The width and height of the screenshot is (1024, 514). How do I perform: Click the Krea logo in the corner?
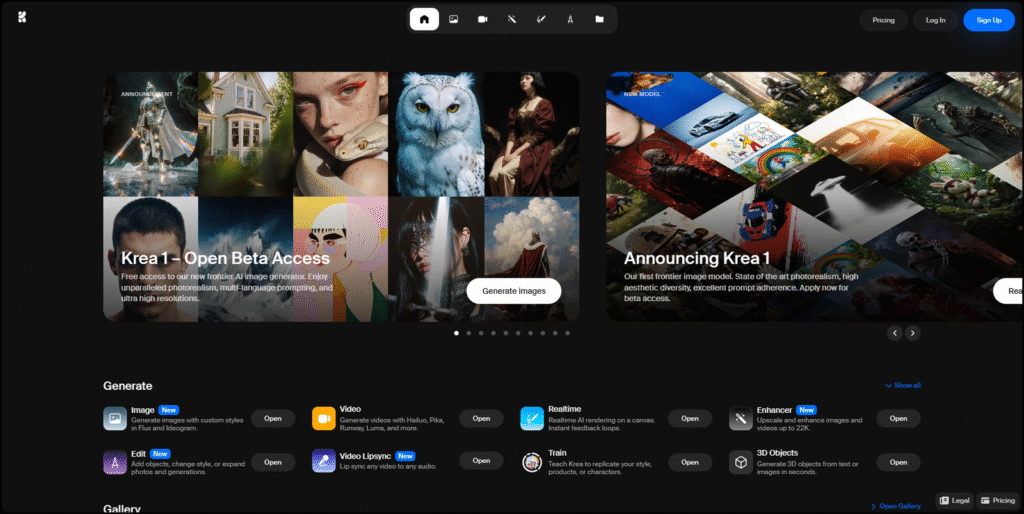[22, 17]
